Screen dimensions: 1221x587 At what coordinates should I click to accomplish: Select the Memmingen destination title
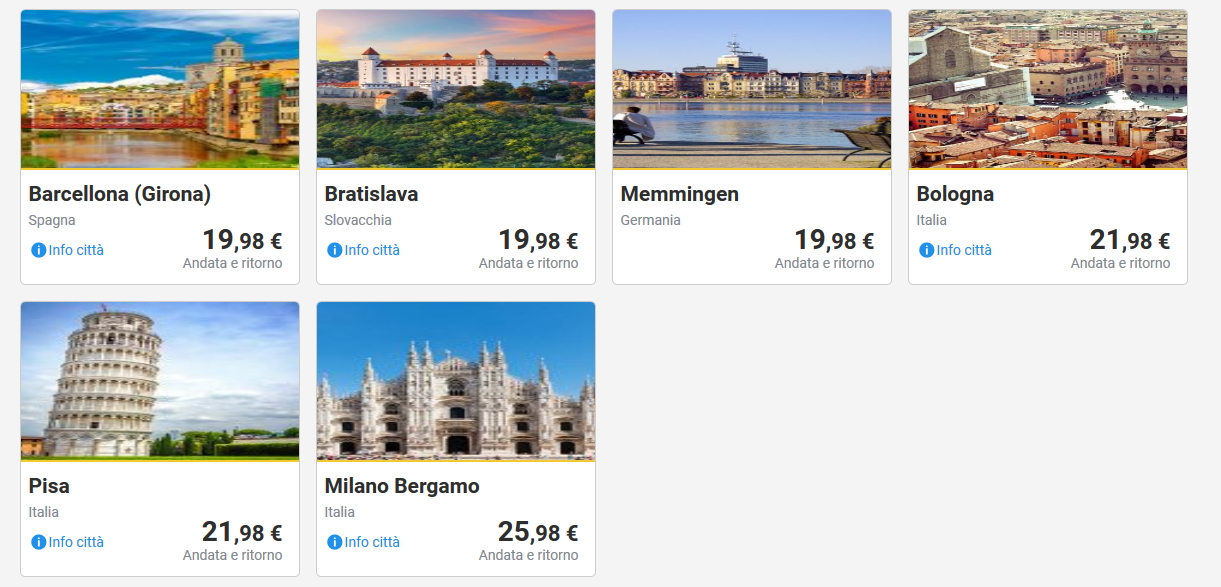point(680,194)
